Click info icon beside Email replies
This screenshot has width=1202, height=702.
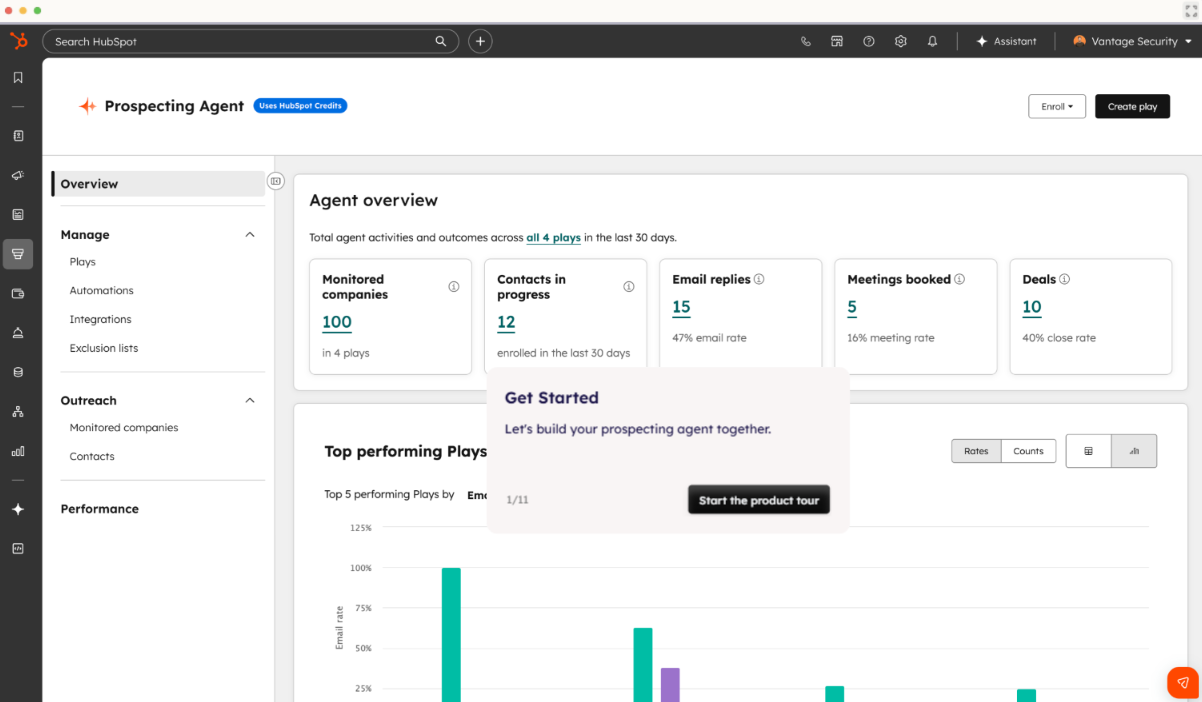[759, 279]
